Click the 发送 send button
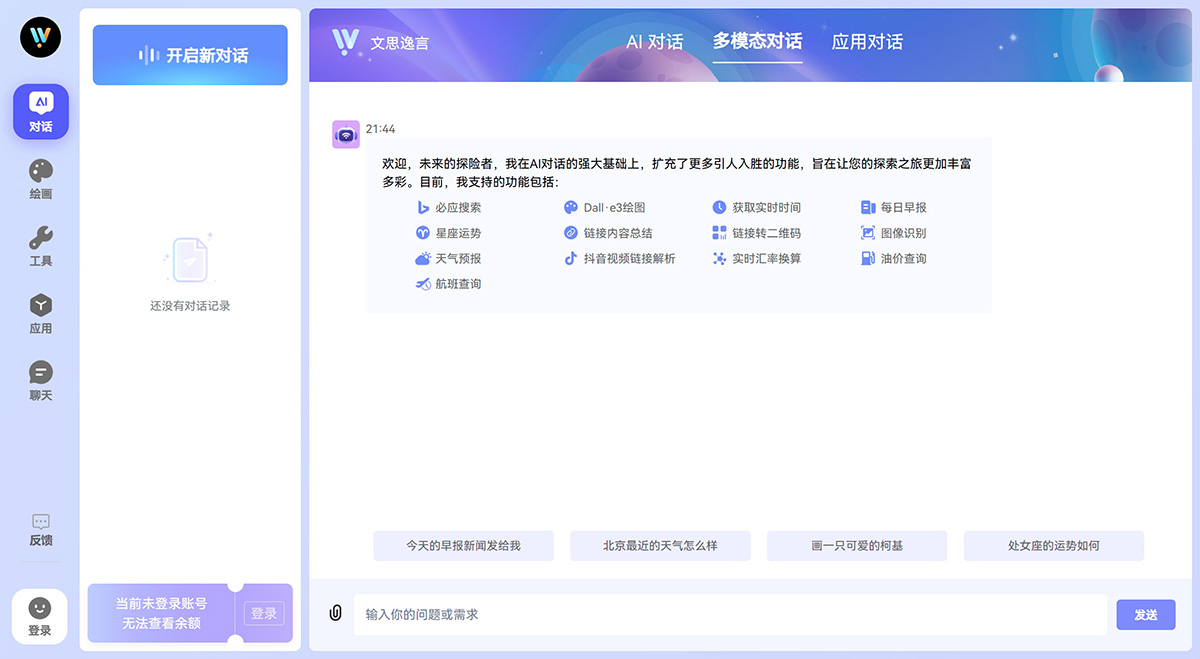The image size is (1200, 659). click(1145, 614)
